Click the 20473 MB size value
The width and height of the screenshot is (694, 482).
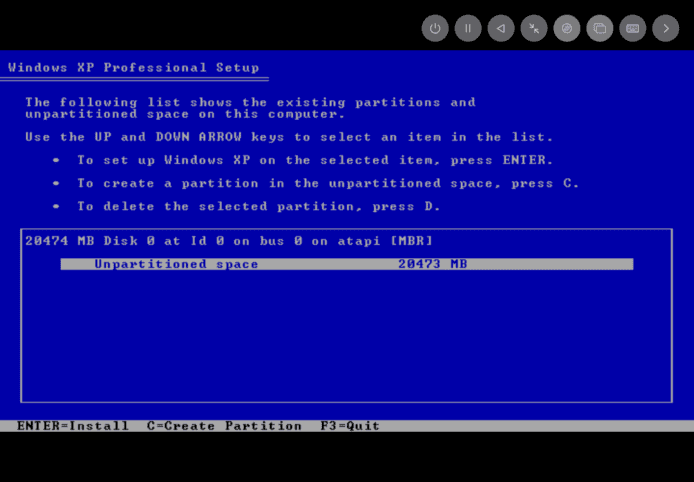(x=432, y=264)
